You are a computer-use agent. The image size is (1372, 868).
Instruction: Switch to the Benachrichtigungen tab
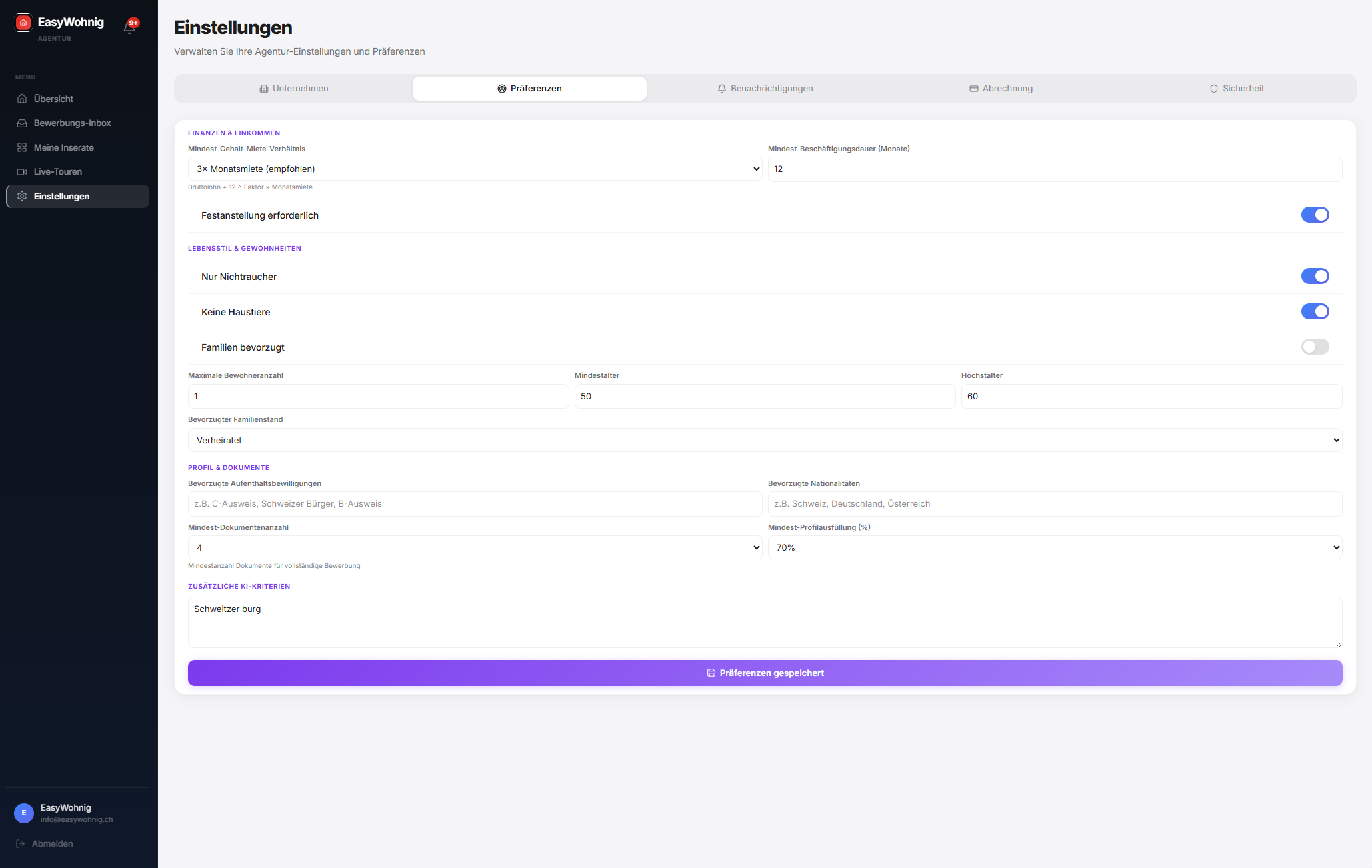click(765, 88)
